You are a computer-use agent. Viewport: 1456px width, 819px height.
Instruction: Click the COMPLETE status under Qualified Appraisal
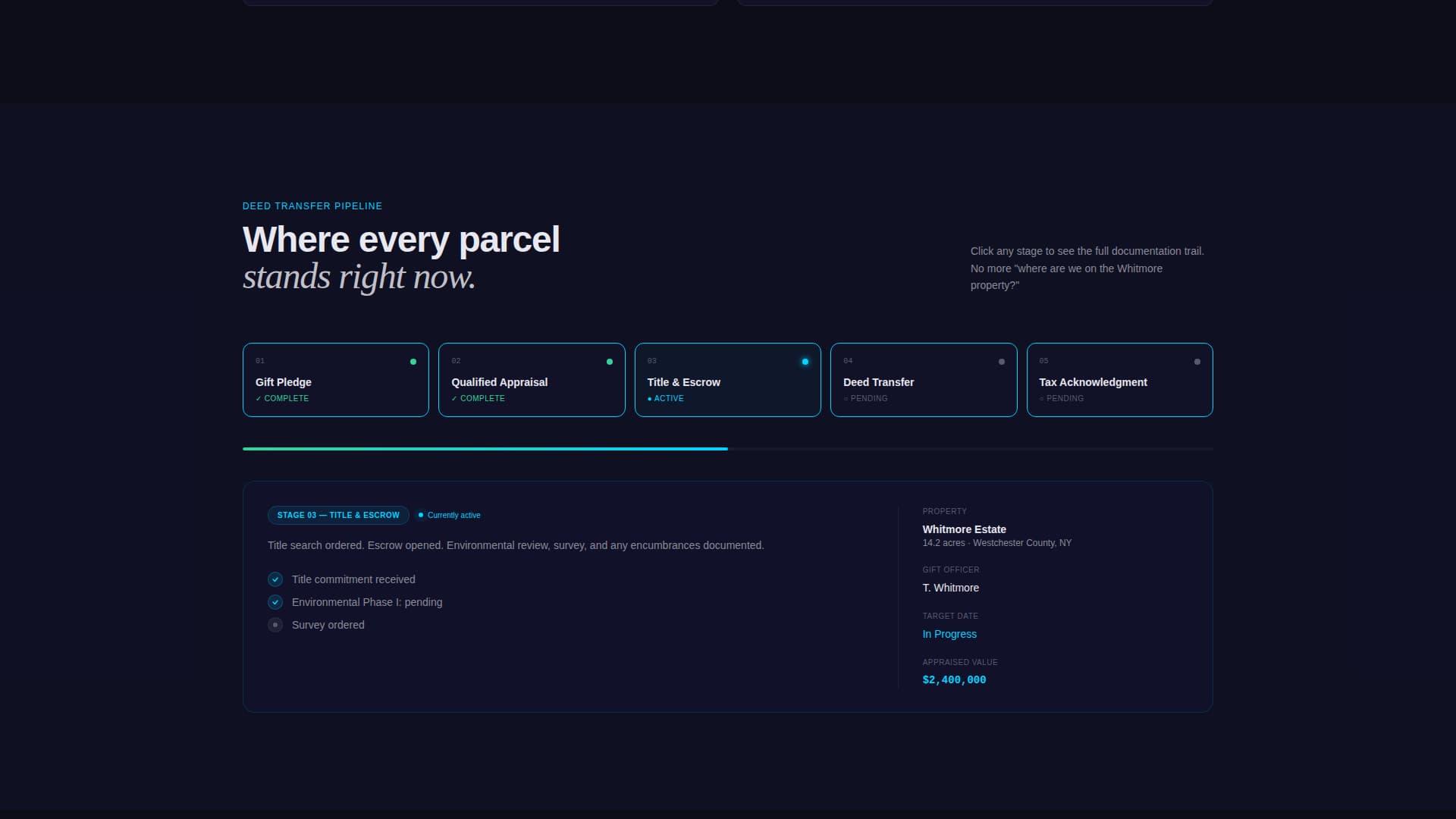478,399
